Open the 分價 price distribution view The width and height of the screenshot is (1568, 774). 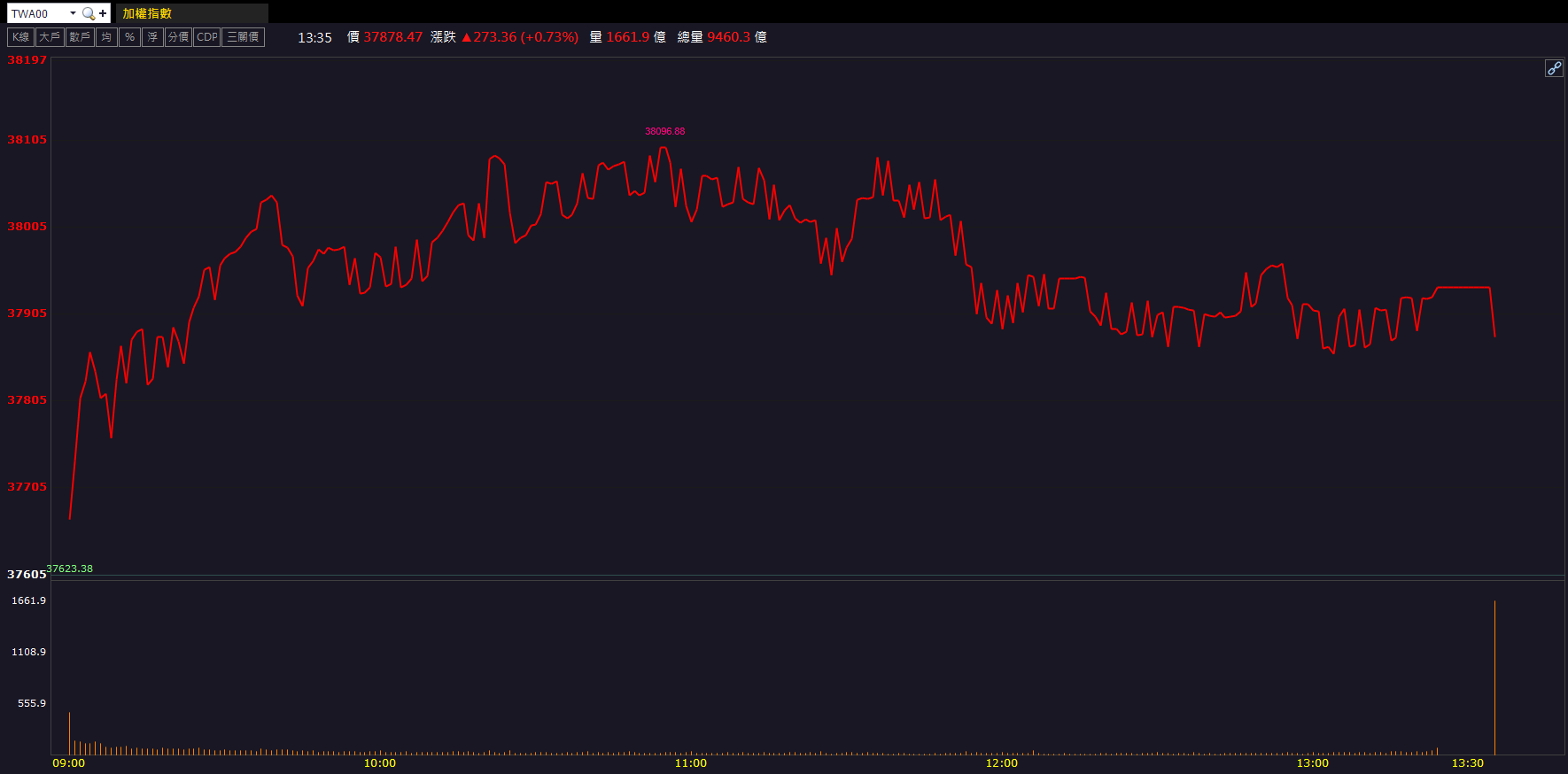click(178, 37)
